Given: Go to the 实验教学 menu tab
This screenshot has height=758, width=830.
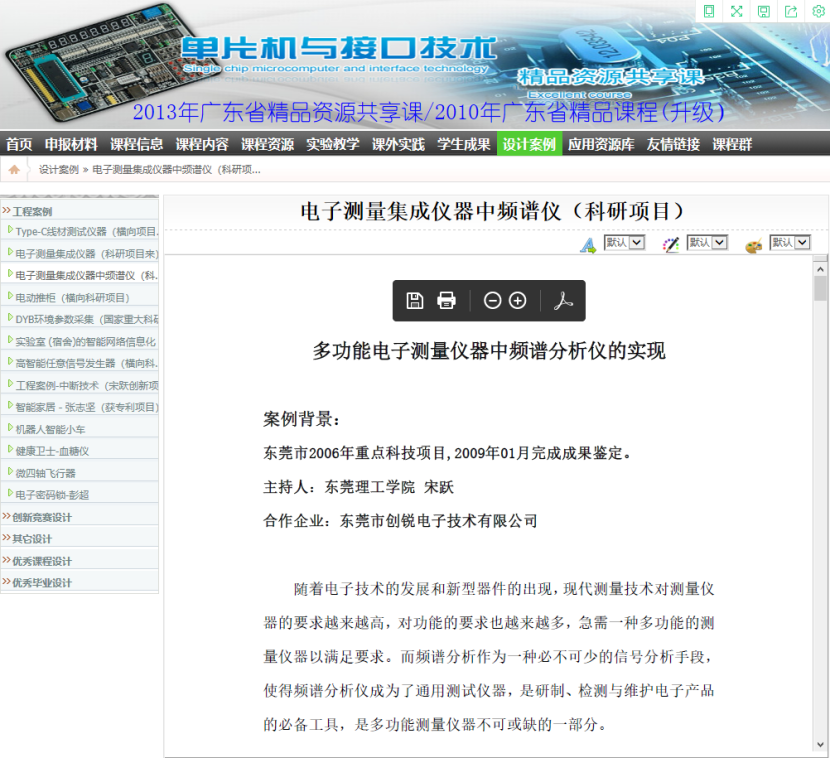Looking at the screenshot, I should [x=332, y=144].
